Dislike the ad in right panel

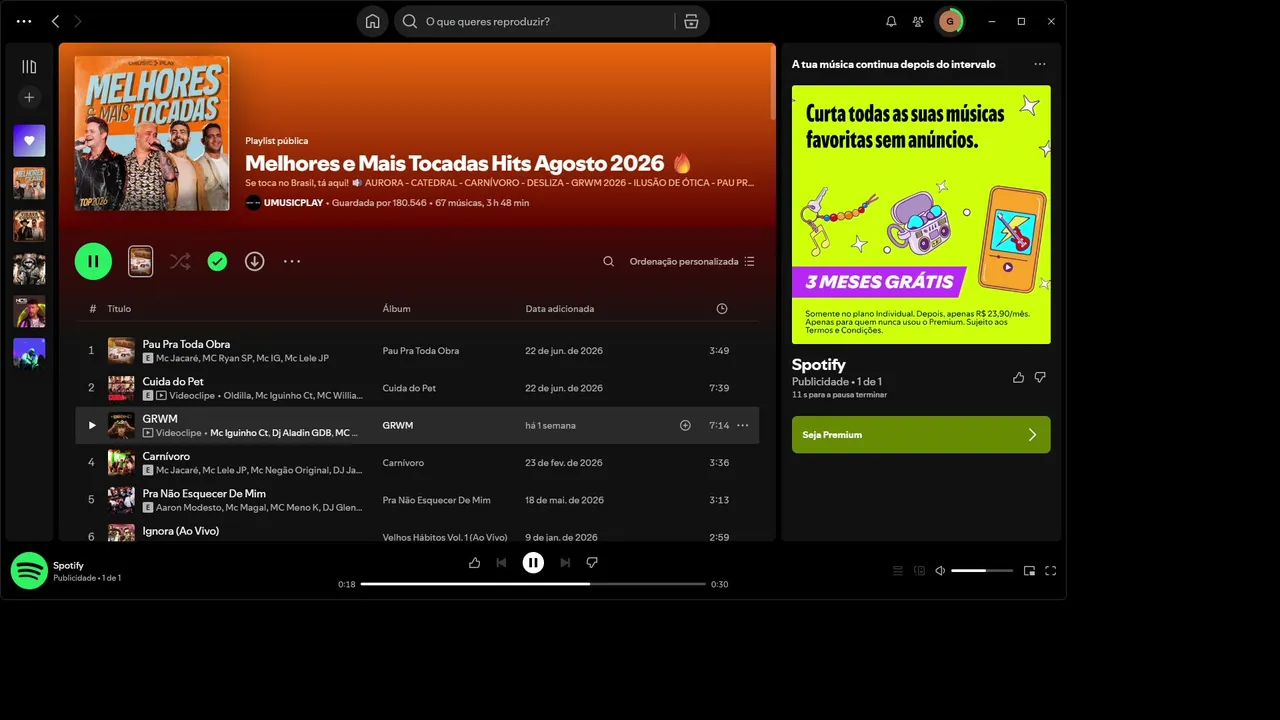[x=1040, y=377]
